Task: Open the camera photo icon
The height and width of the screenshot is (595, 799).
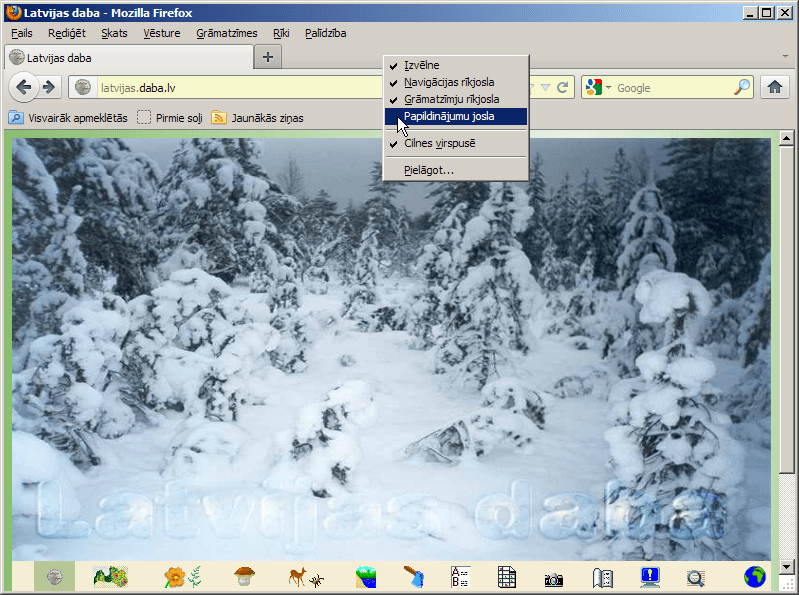Action: [553, 579]
